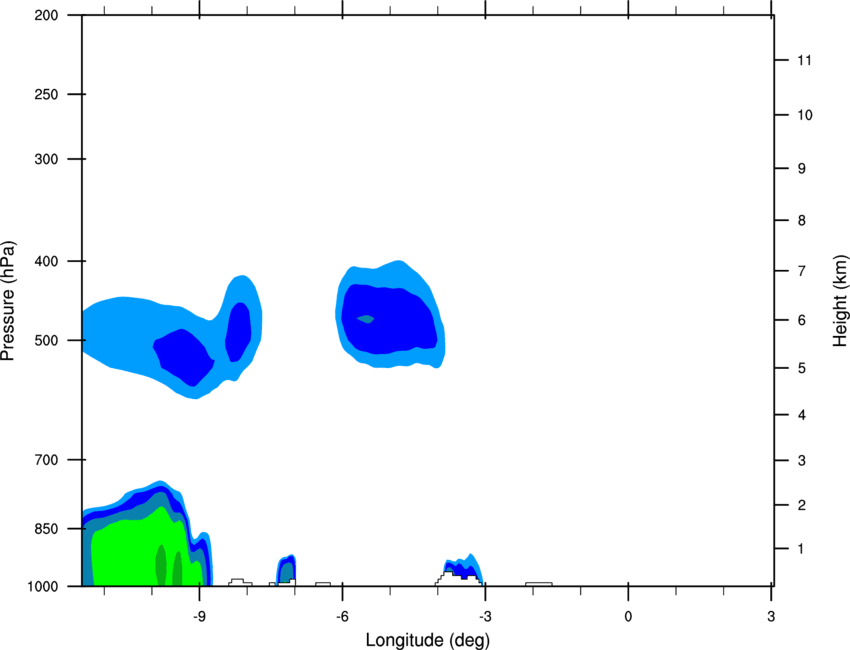The image size is (850, 650).
Task: Select the 400 pressure tick label
Action: pyautogui.click(x=46, y=261)
